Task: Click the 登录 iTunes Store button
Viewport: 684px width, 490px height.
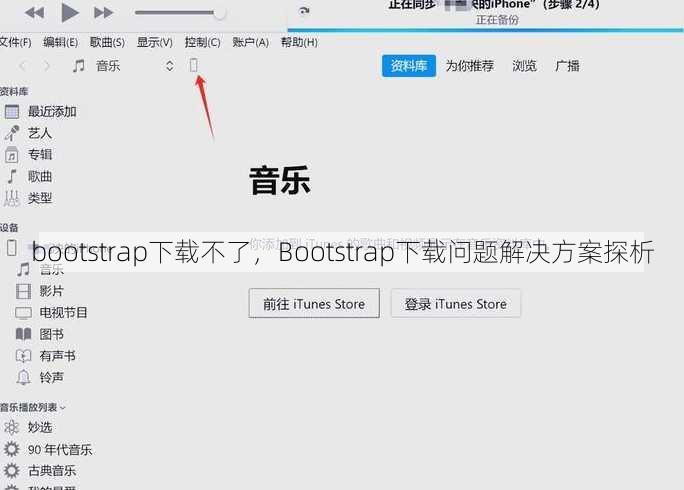Action: [455, 303]
